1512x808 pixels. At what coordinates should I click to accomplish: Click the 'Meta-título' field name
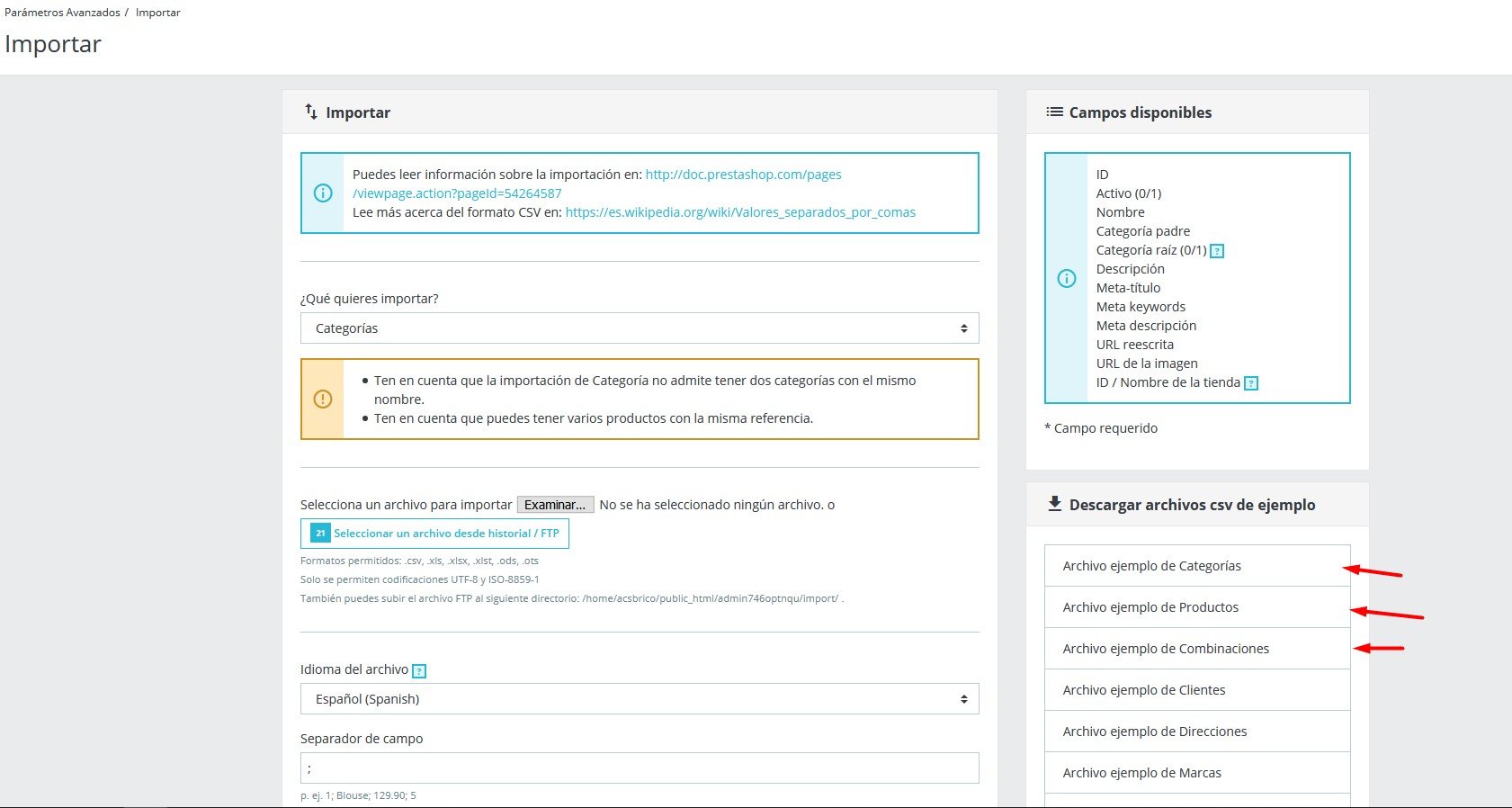[1128, 288]
